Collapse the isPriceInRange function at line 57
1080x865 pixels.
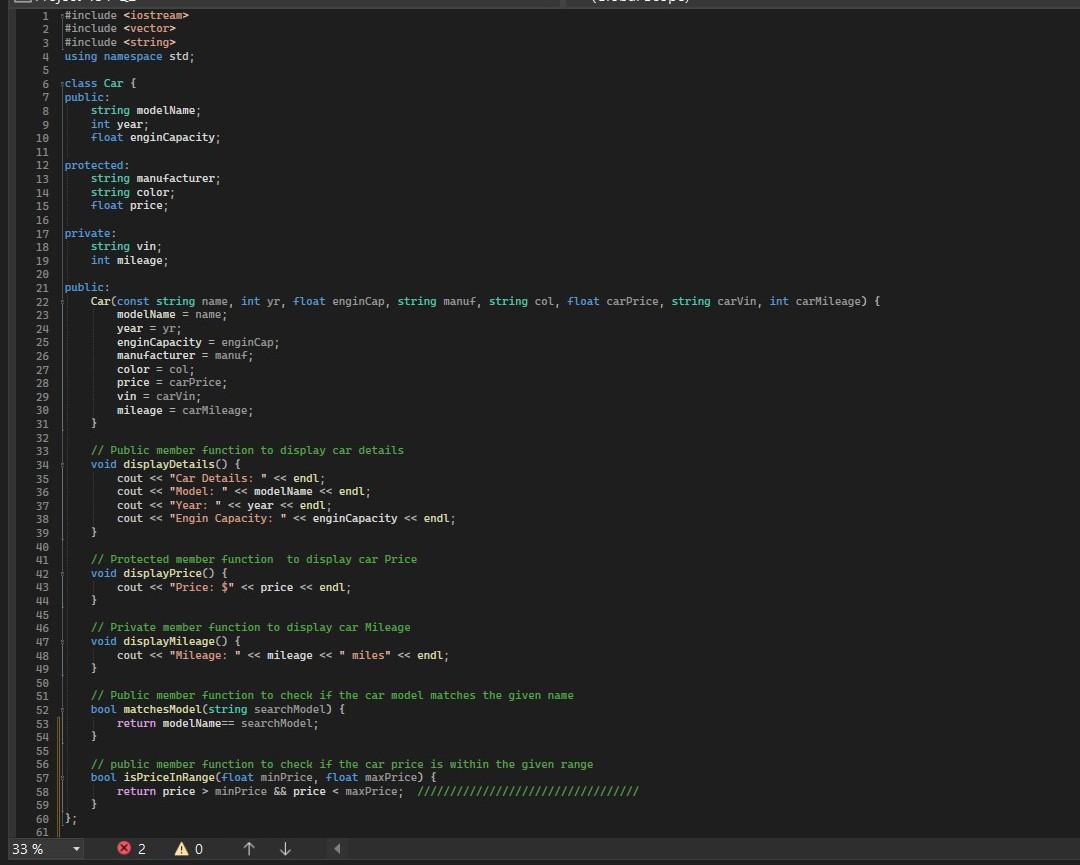(61, 778)
